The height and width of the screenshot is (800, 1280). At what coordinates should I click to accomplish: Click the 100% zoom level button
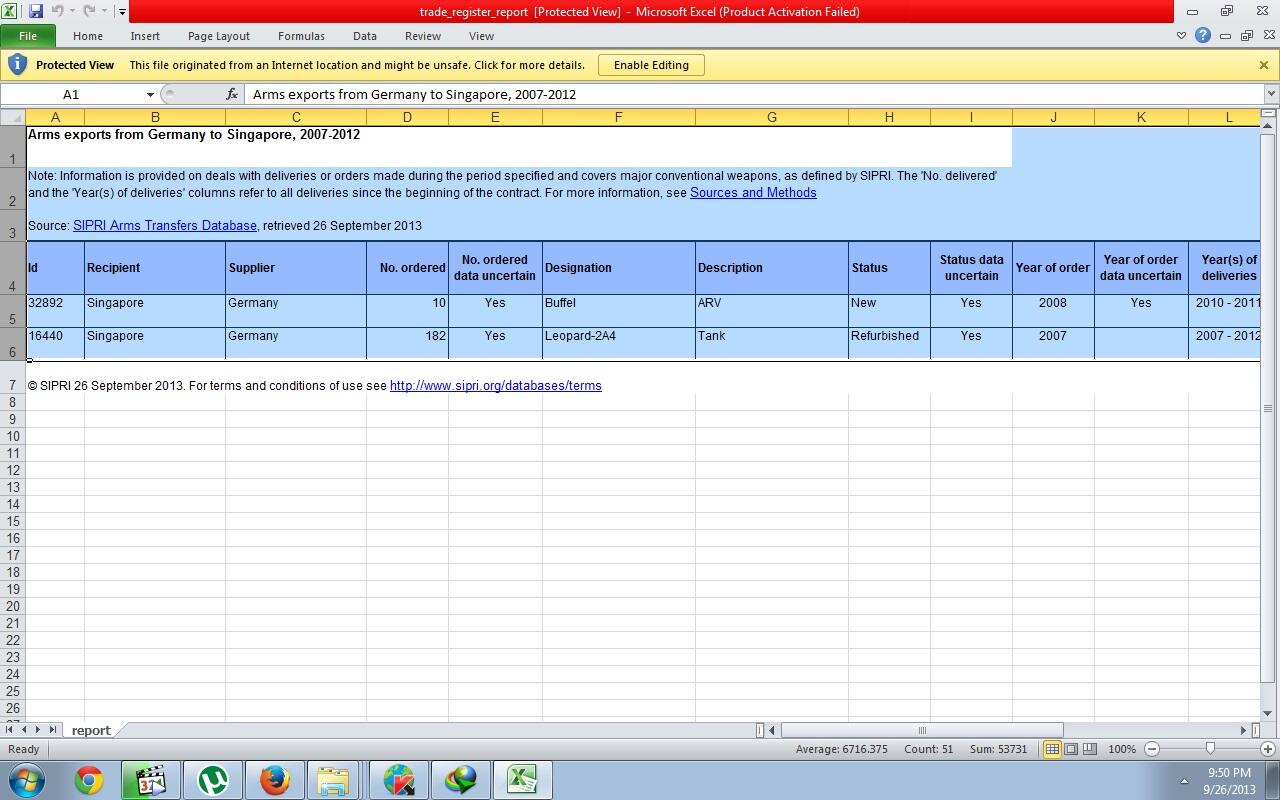(1122, 749)
